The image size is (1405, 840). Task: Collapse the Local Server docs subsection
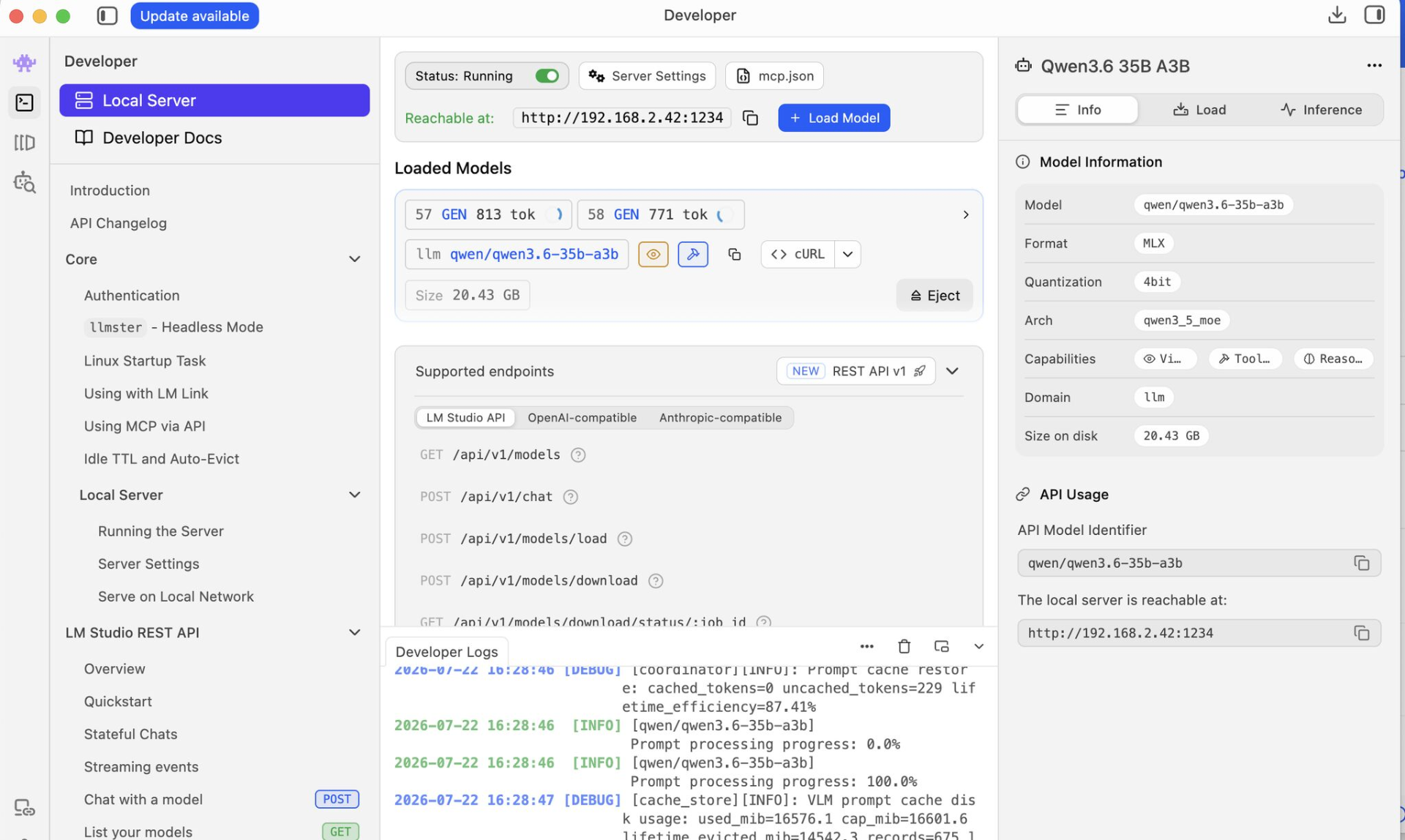click(x=354, y=495)
